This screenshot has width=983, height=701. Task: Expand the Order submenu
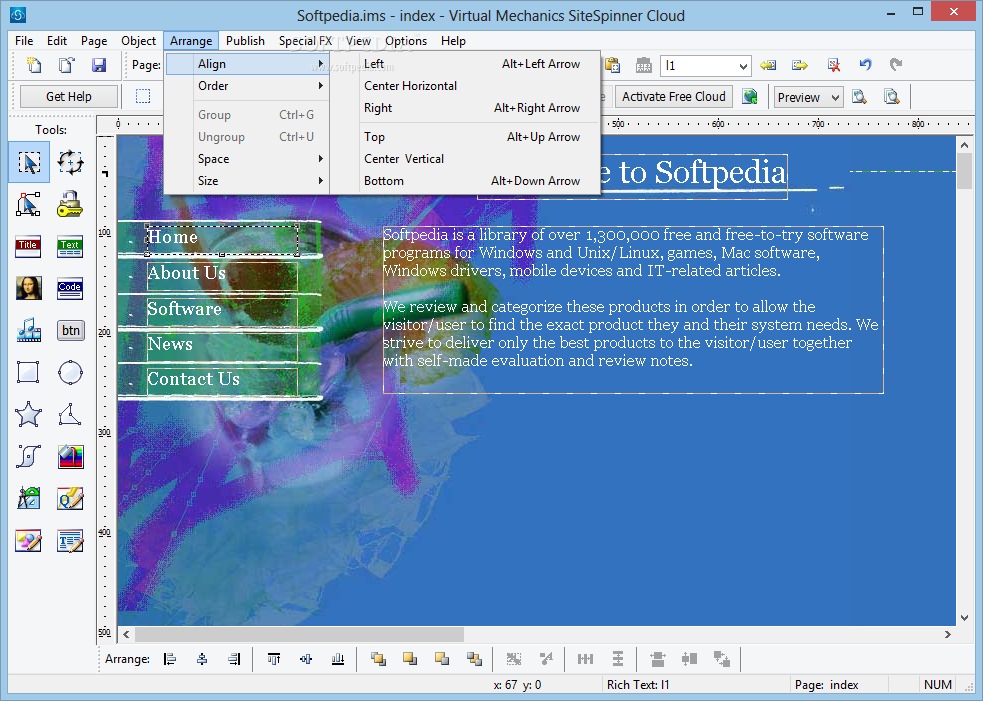248,86
